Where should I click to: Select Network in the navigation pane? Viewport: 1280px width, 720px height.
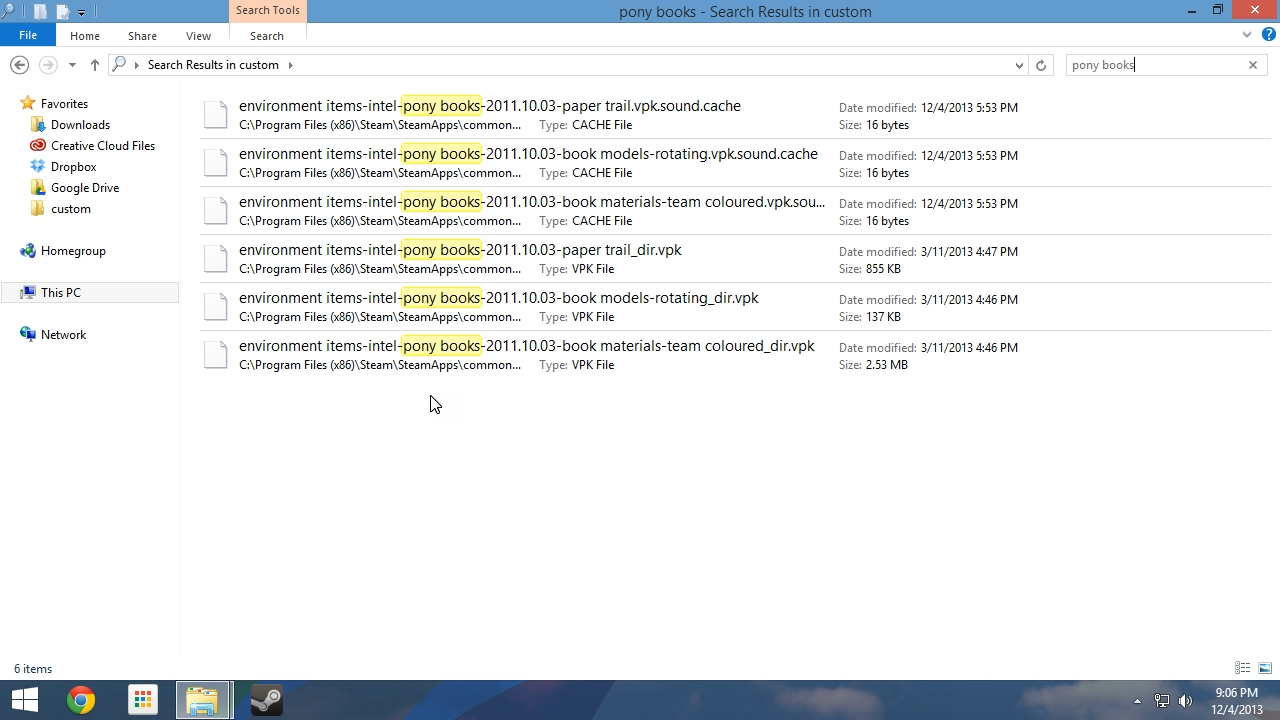63,335
